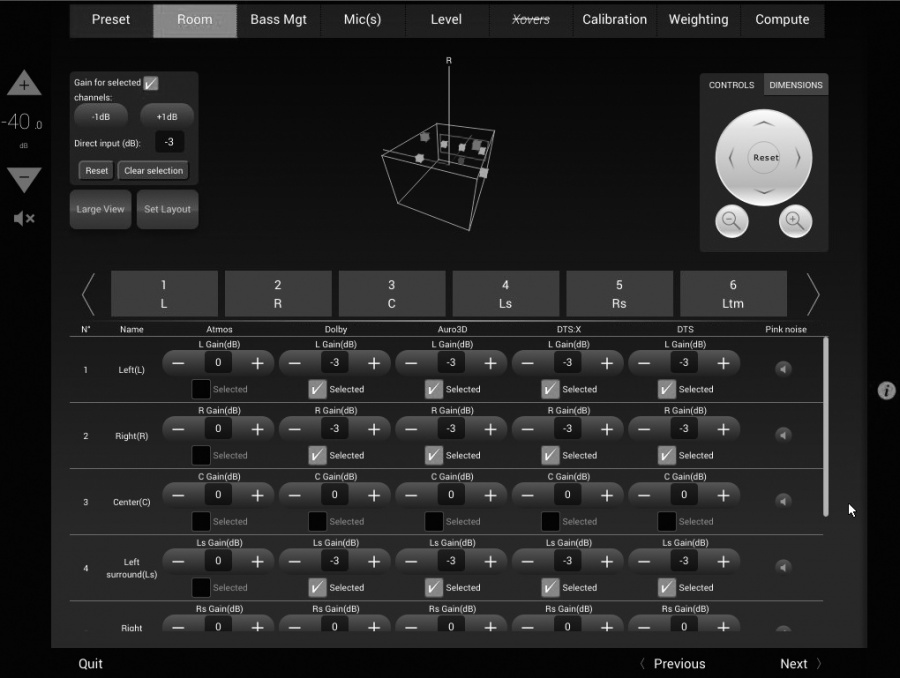Open the Calibration tab
The height and width of the screenshot is (678, 900).
pos(614,20)
